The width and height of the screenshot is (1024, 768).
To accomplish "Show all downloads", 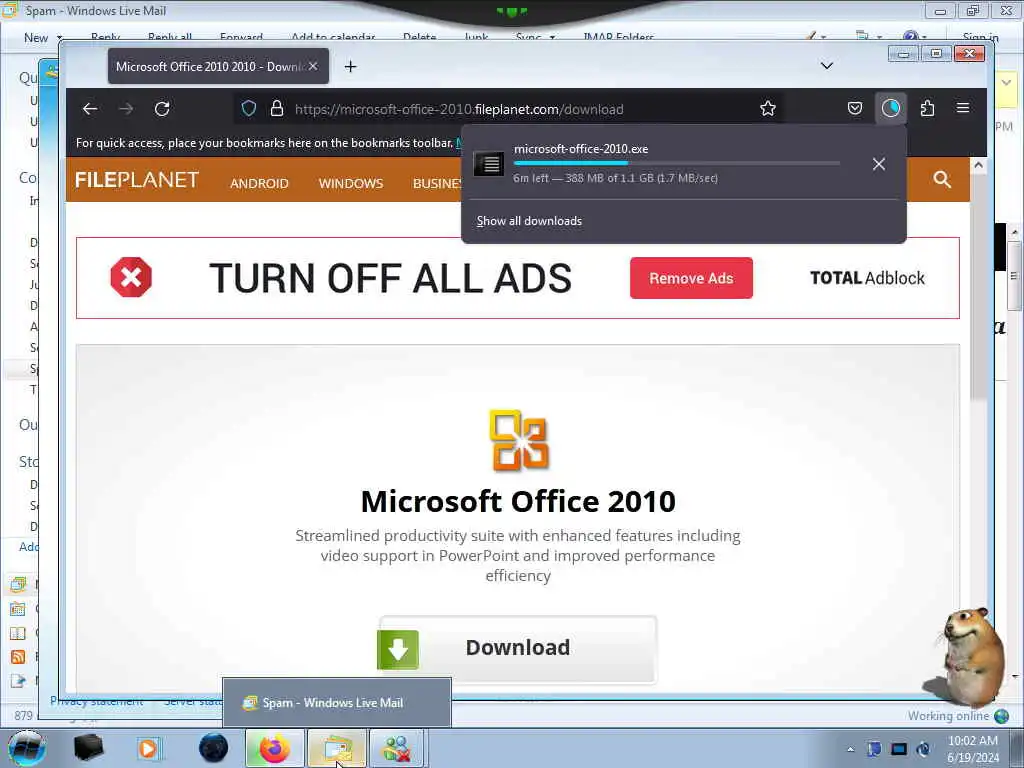I will pos(529,221).
